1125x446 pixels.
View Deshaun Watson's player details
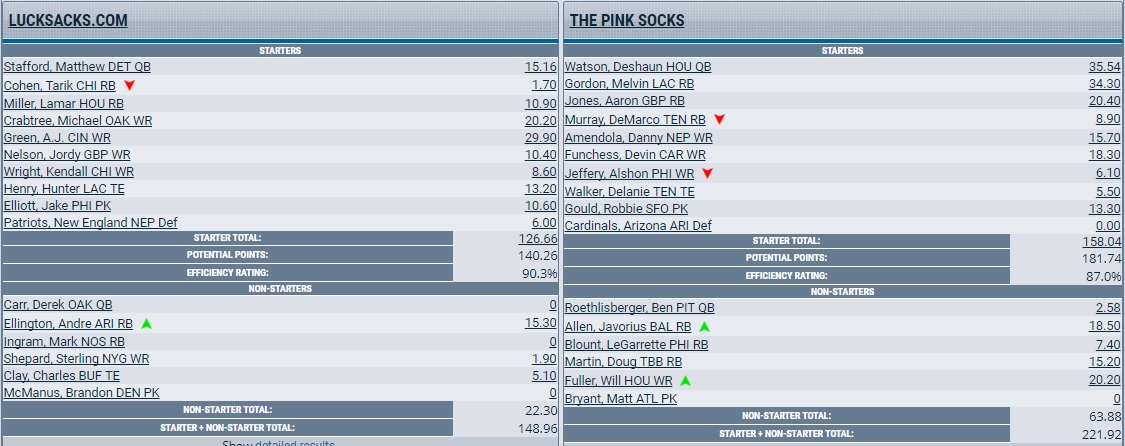click(637, 67)
